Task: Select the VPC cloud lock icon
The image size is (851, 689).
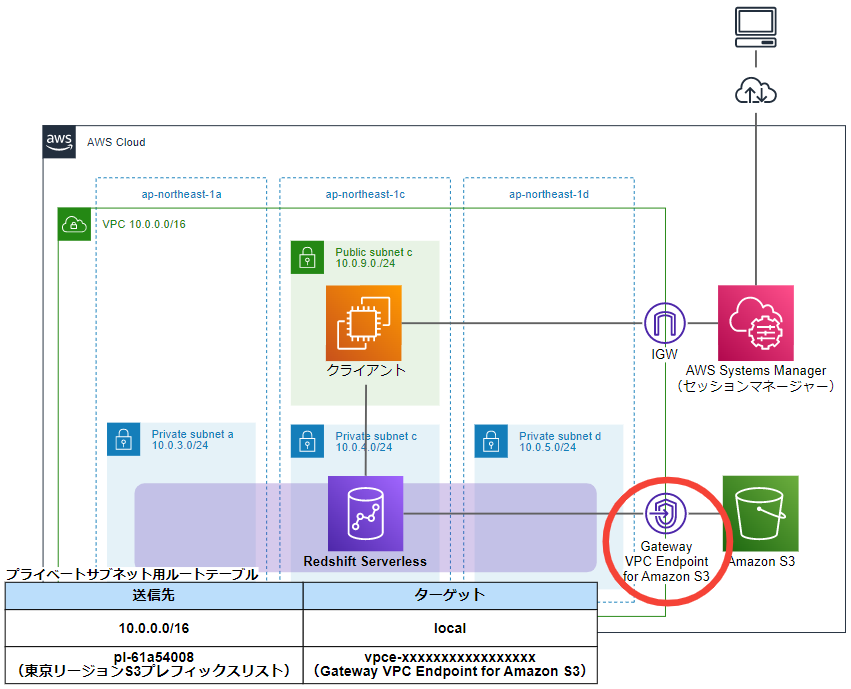Action: (x=74, y=224)
